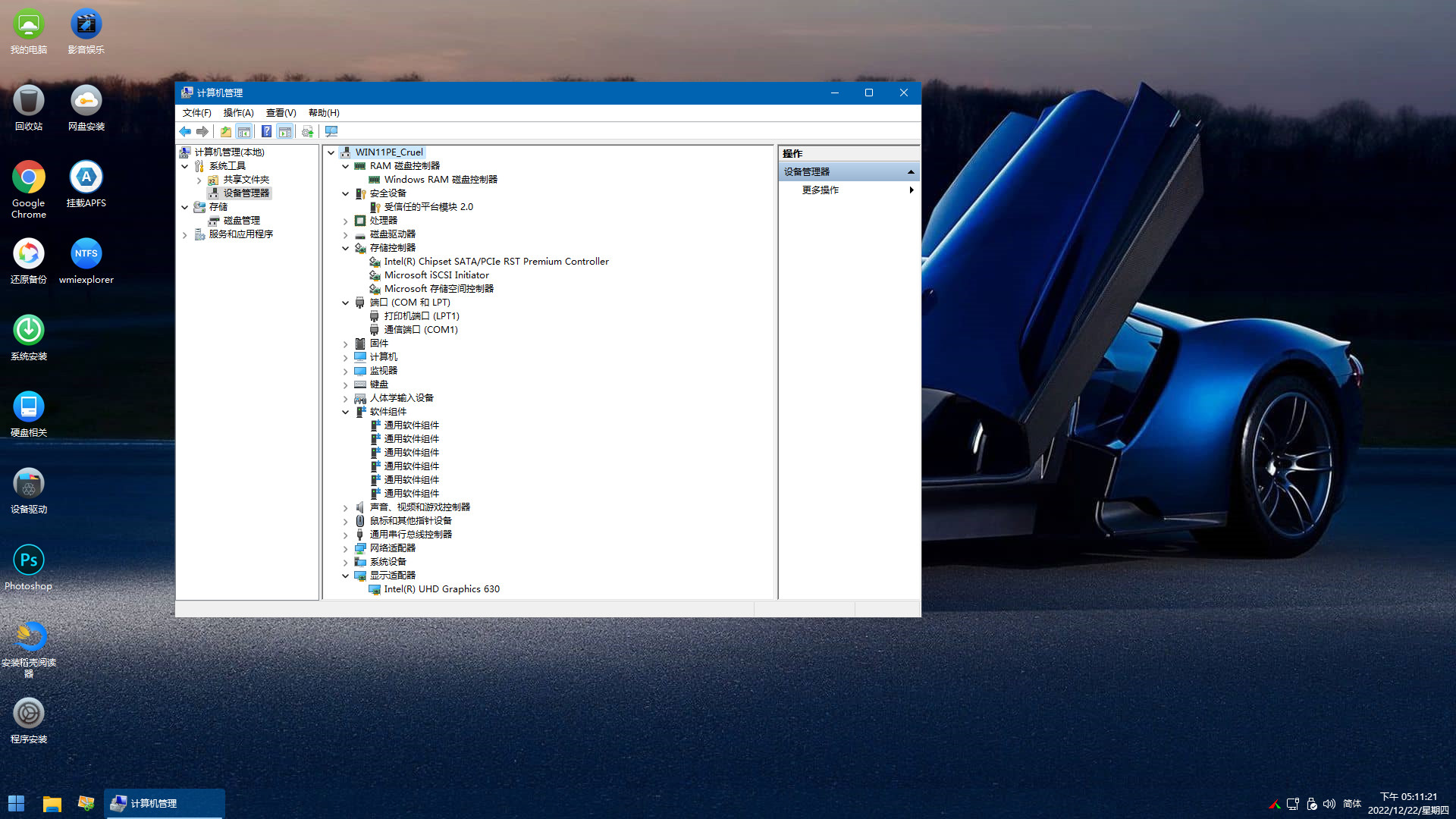Image resolution: width=1456 pixels, height=819 pixels.
Task: Expand the 网络适配器 category
Action: [x=346, y=548]
